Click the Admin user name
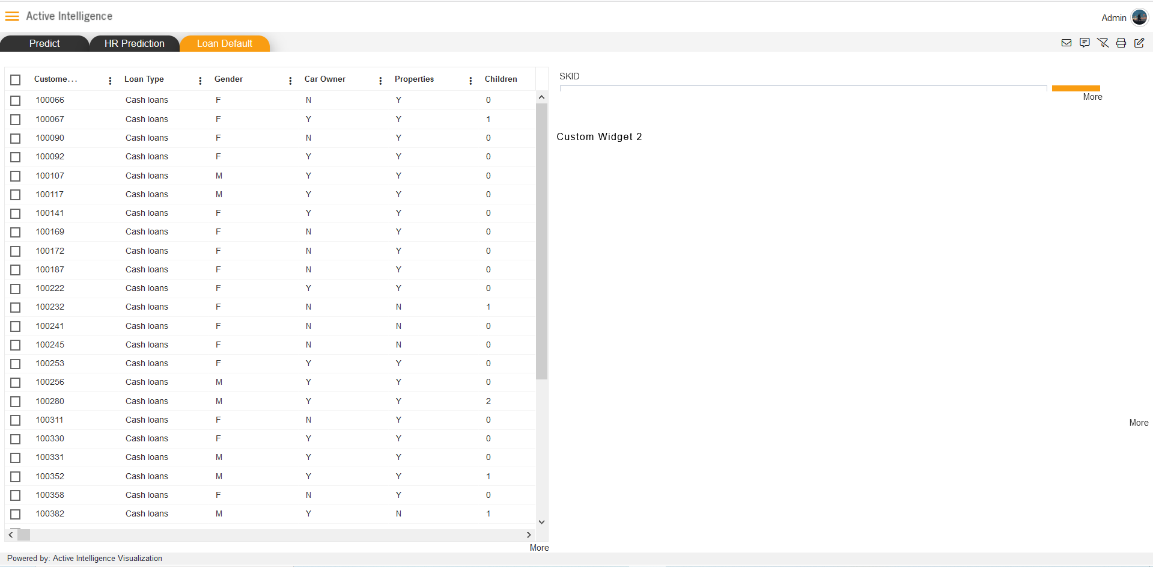Screen dimensions: 1153x567 [1114, 18]
